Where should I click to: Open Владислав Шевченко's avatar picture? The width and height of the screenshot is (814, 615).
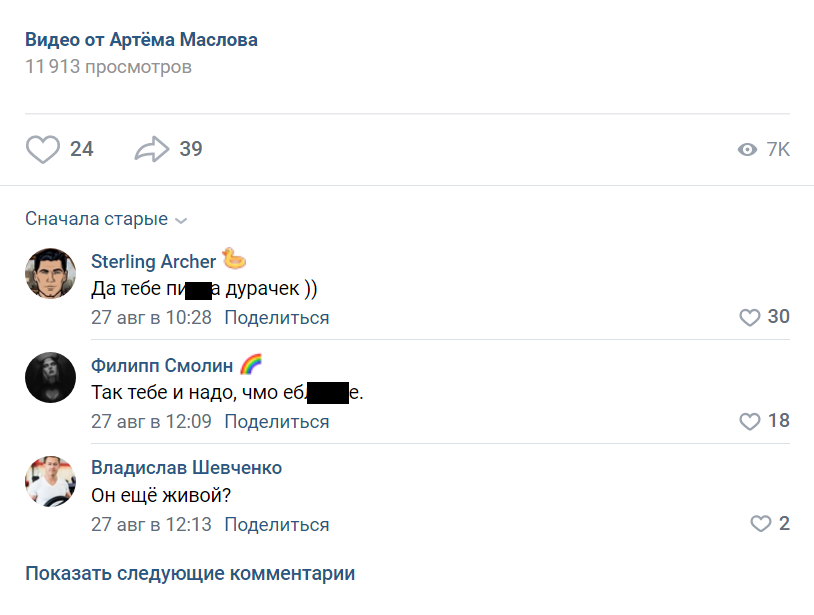tap(50, 481)
